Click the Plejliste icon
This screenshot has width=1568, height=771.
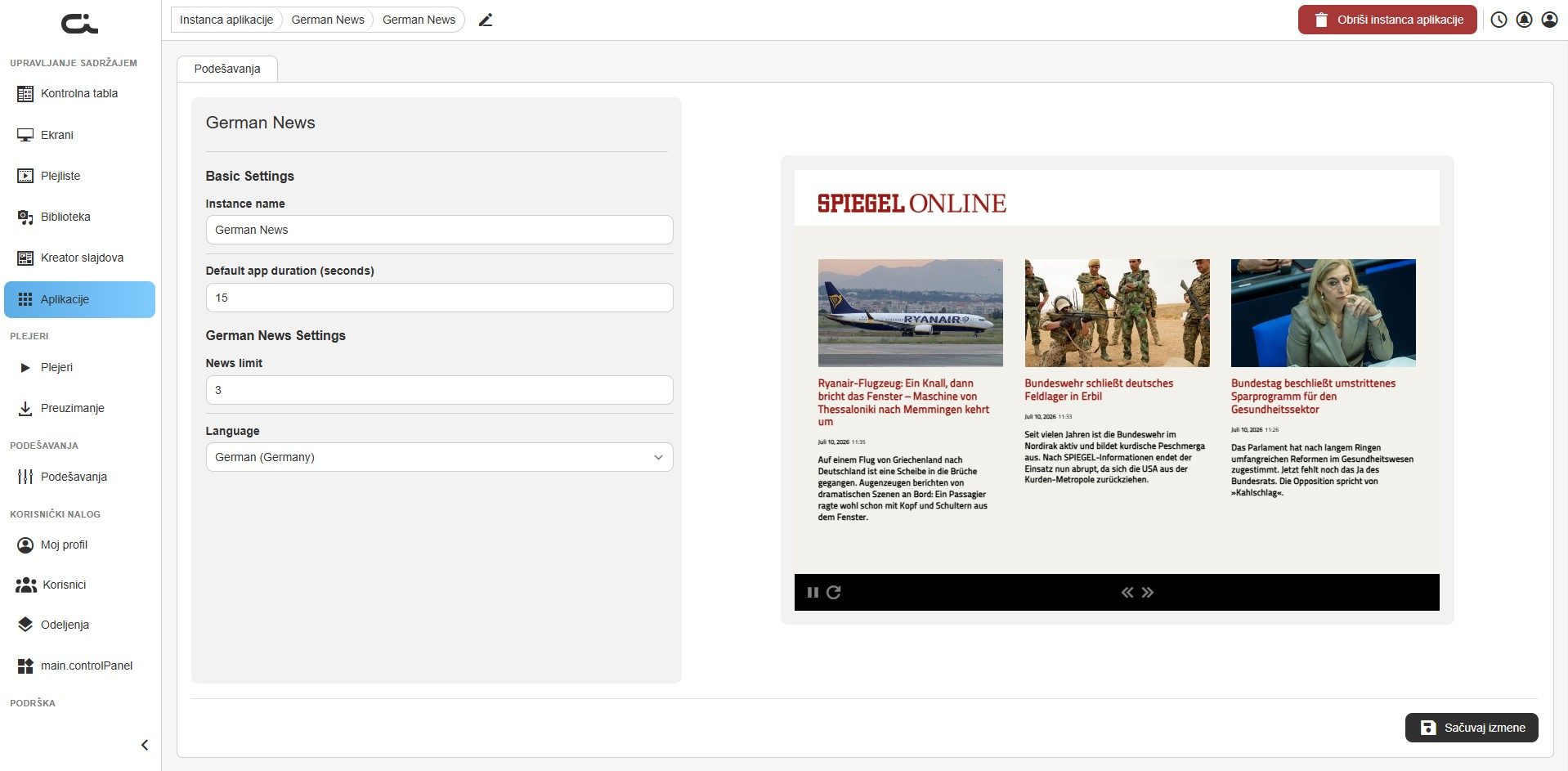tap(25, 176)
